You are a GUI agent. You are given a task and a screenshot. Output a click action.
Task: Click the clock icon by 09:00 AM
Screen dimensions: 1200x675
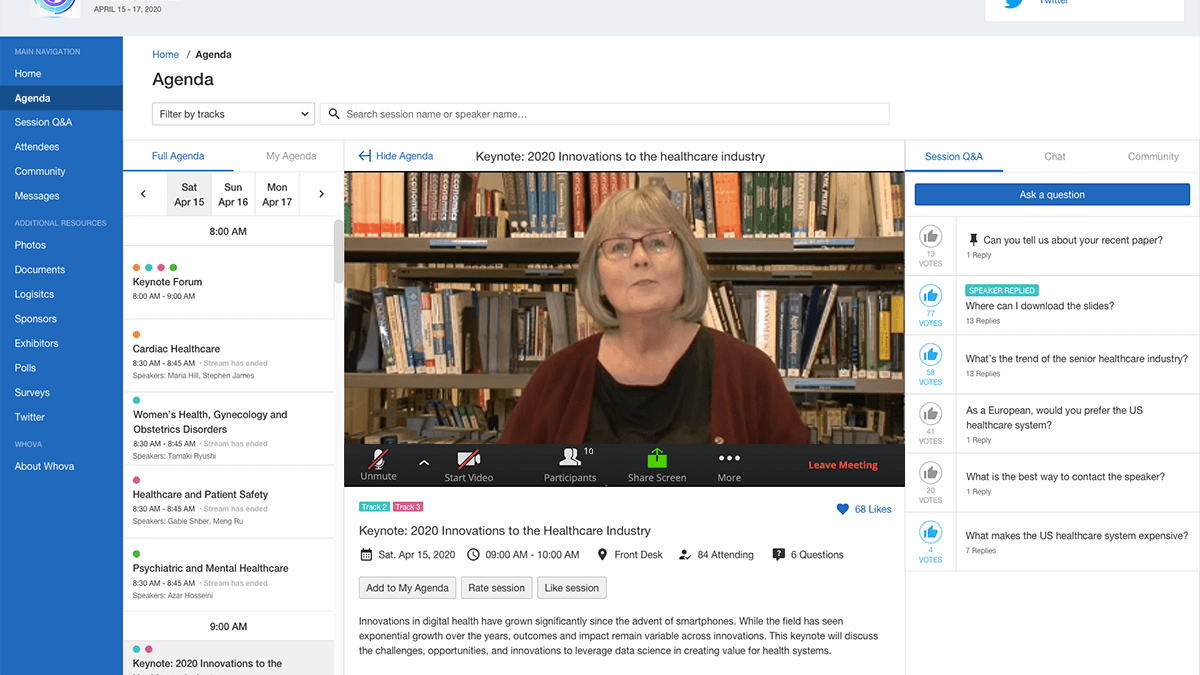click(x=475, y=555)
